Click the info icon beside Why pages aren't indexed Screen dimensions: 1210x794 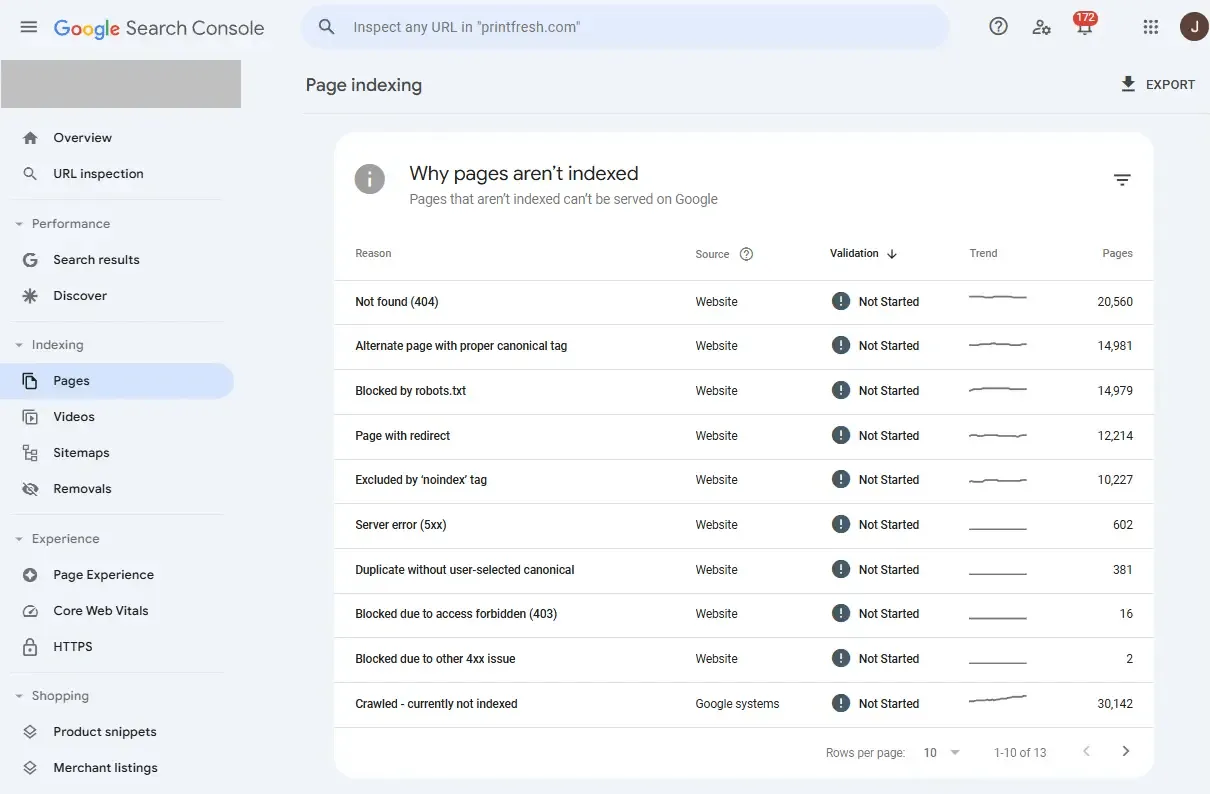[370, 180]
